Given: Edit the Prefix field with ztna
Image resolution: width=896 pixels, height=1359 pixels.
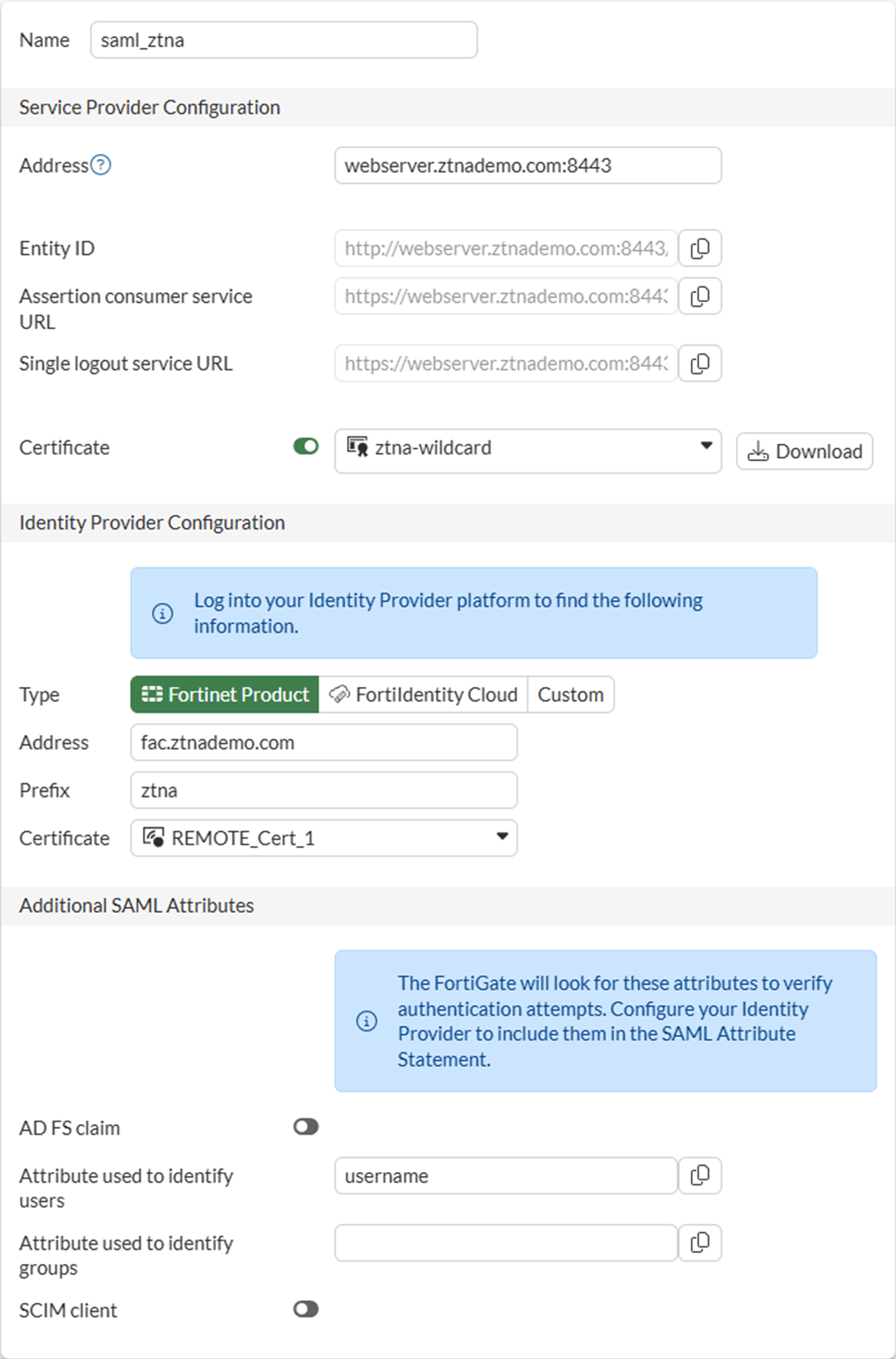Looking at the screenshot, I should click(x=323, y=790).
